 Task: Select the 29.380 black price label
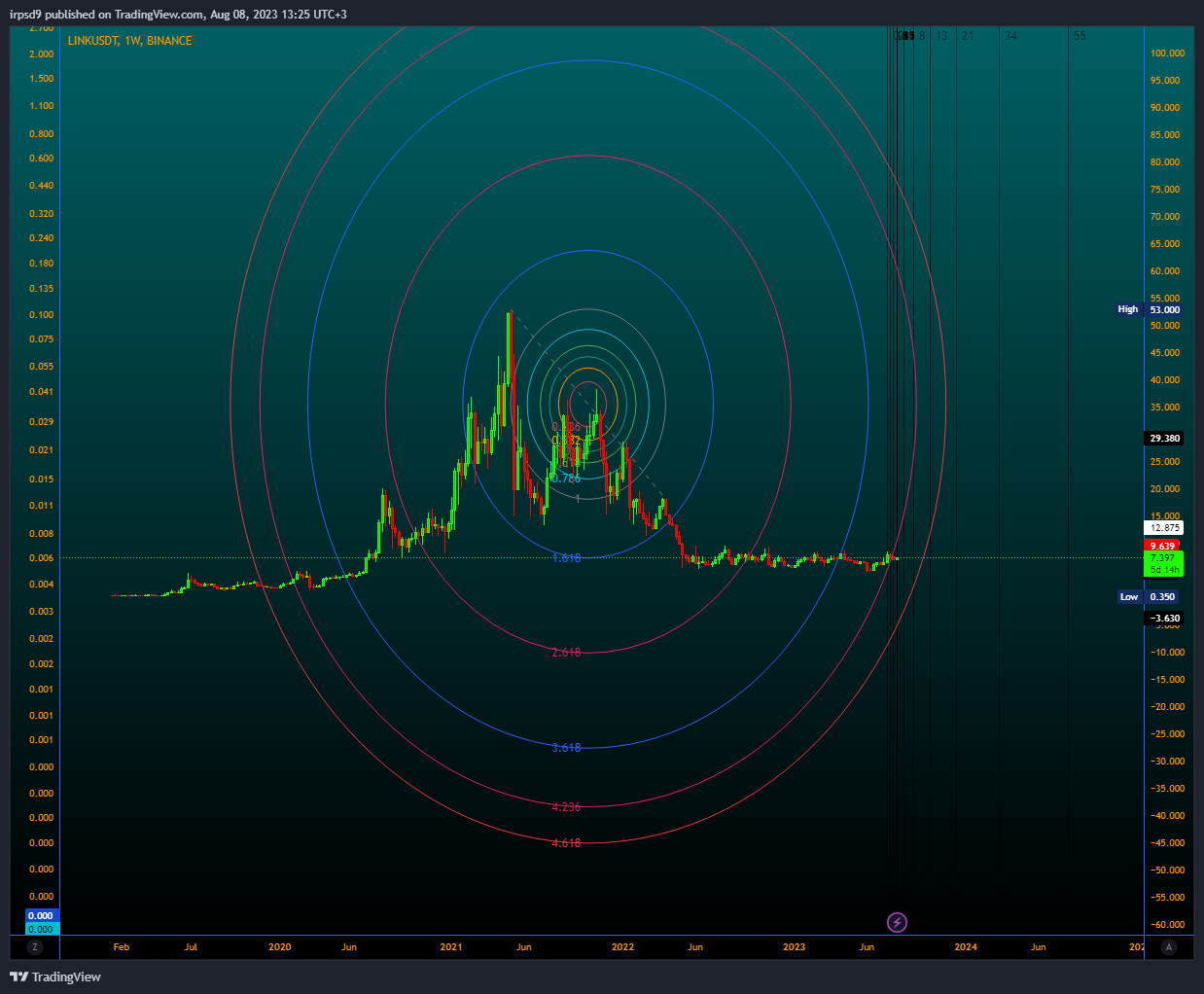click(x=1164, y=439)
